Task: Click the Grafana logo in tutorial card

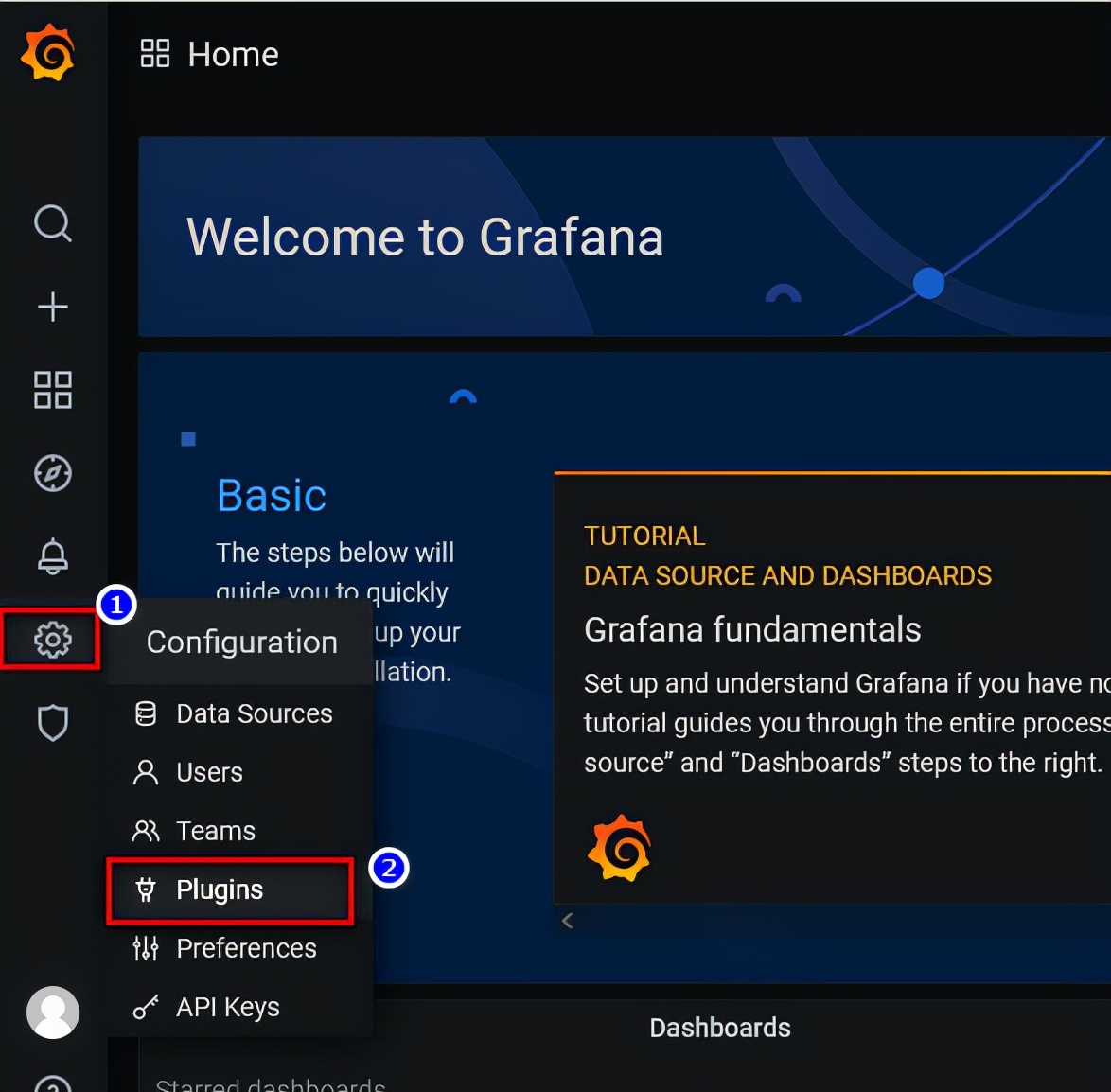Action: 619,848
